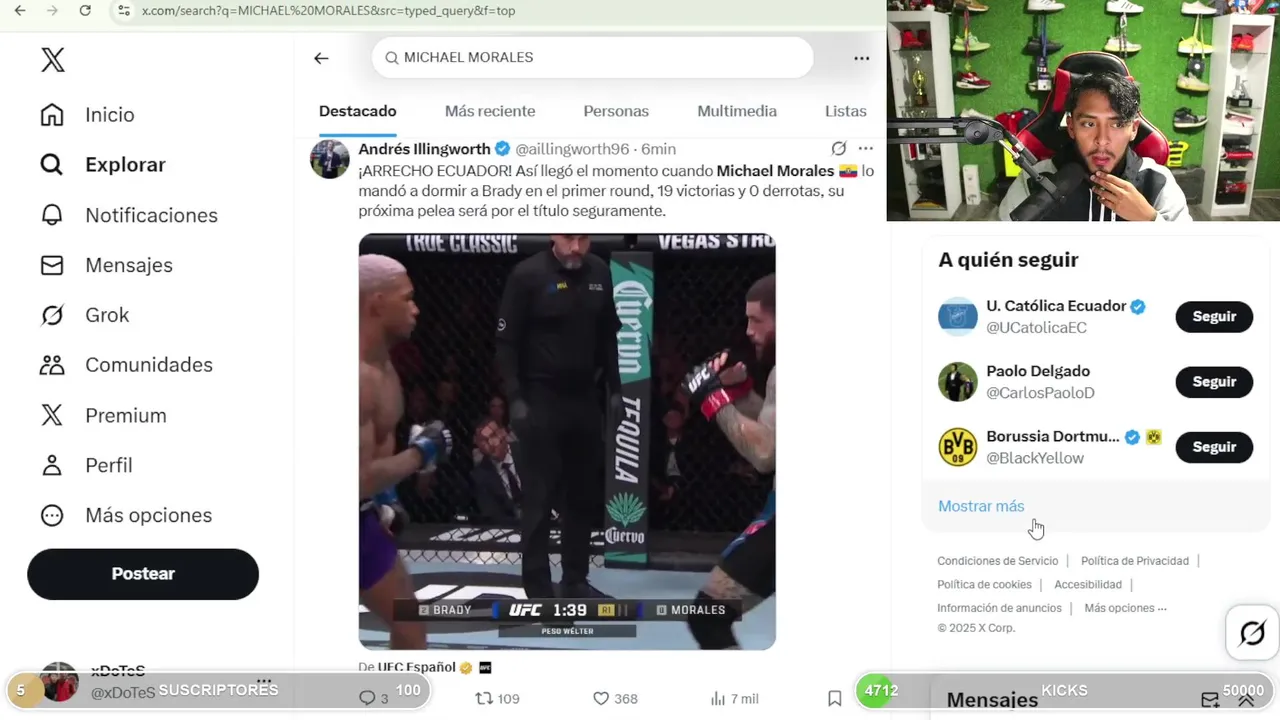Click the Postear button
The width and height of the screenshot is (1280, 720).
point(143,574)
